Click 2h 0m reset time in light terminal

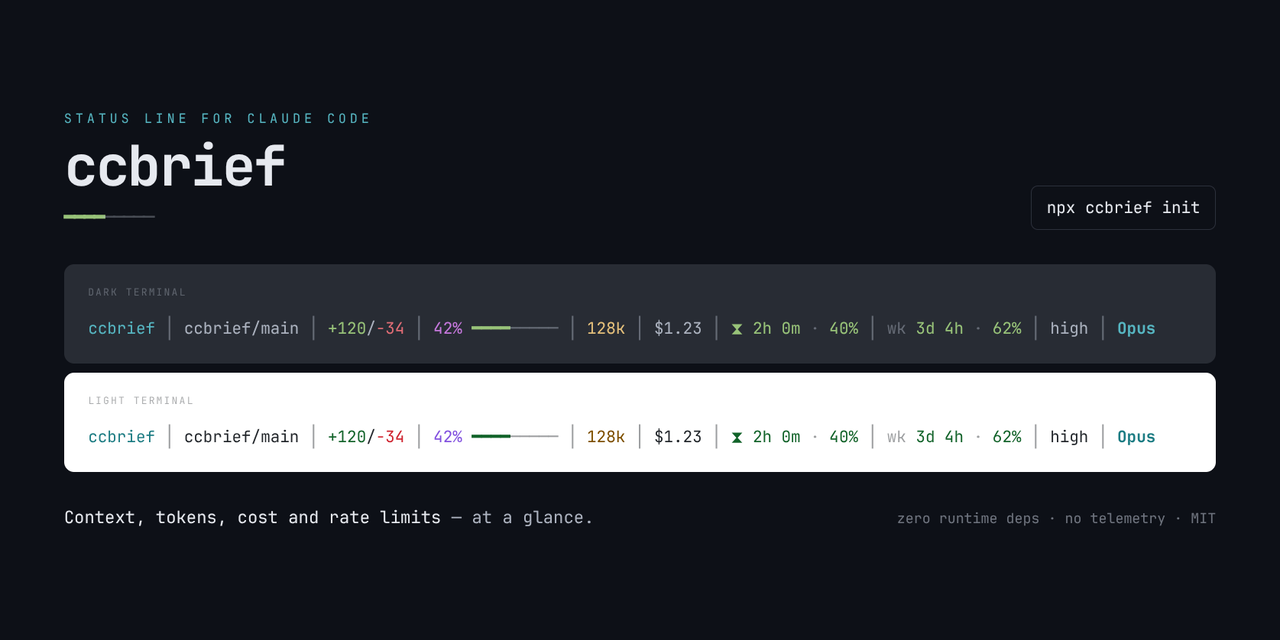click(x=777, y=437)
